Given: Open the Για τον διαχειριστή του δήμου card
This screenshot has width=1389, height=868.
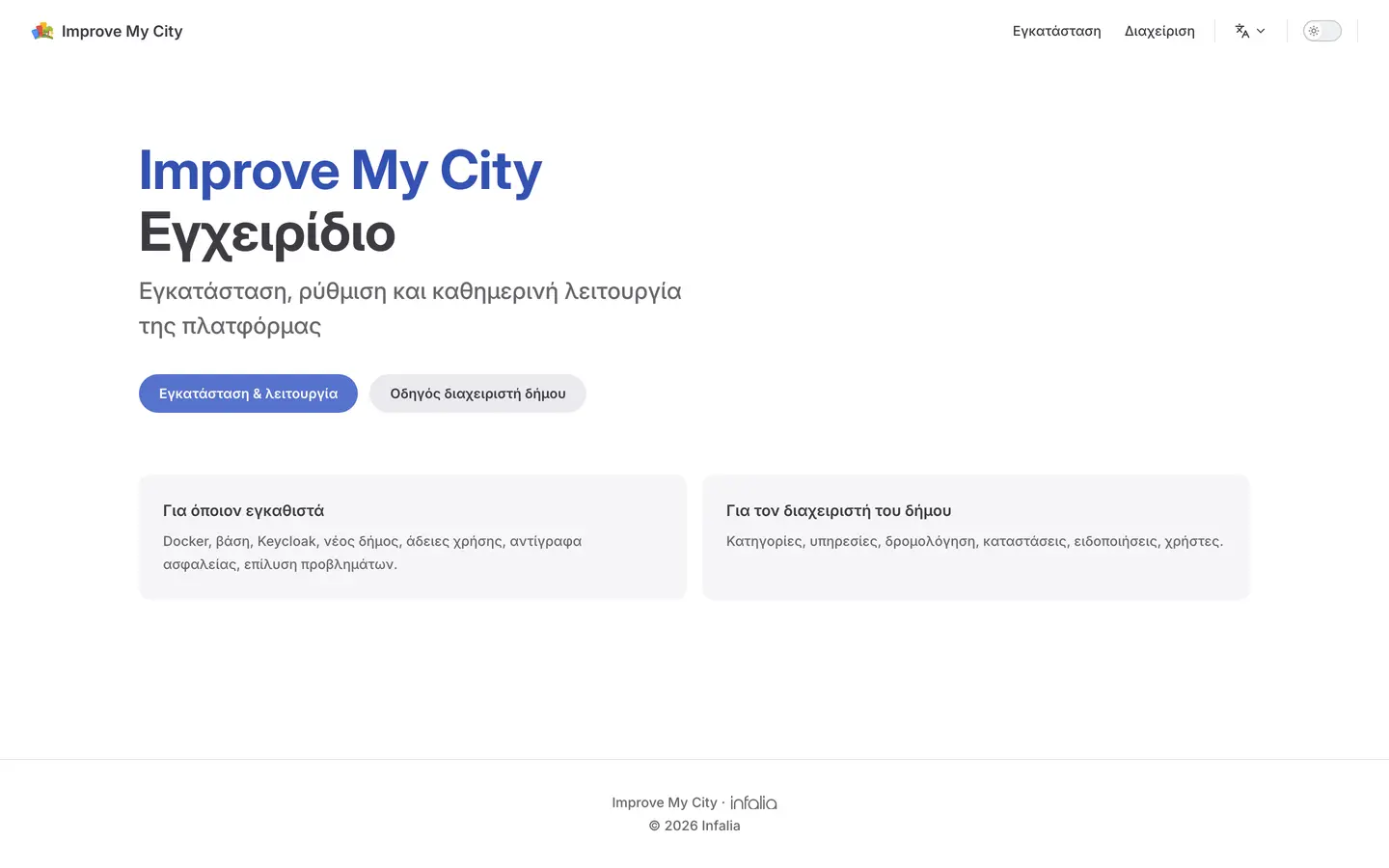Looking at the screenshot, I should tap(976, 537).
